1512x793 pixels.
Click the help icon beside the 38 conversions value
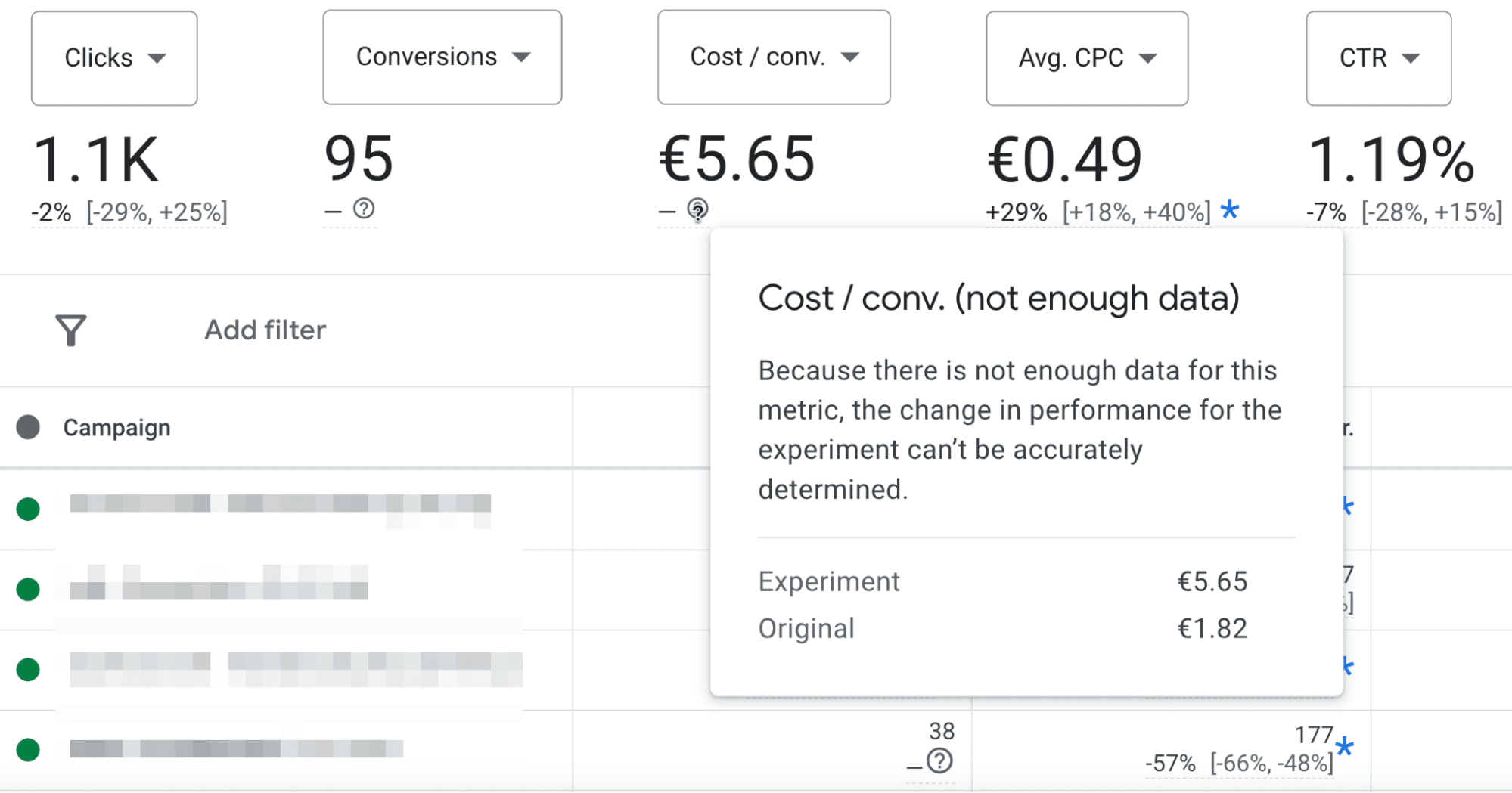[940, 763]
